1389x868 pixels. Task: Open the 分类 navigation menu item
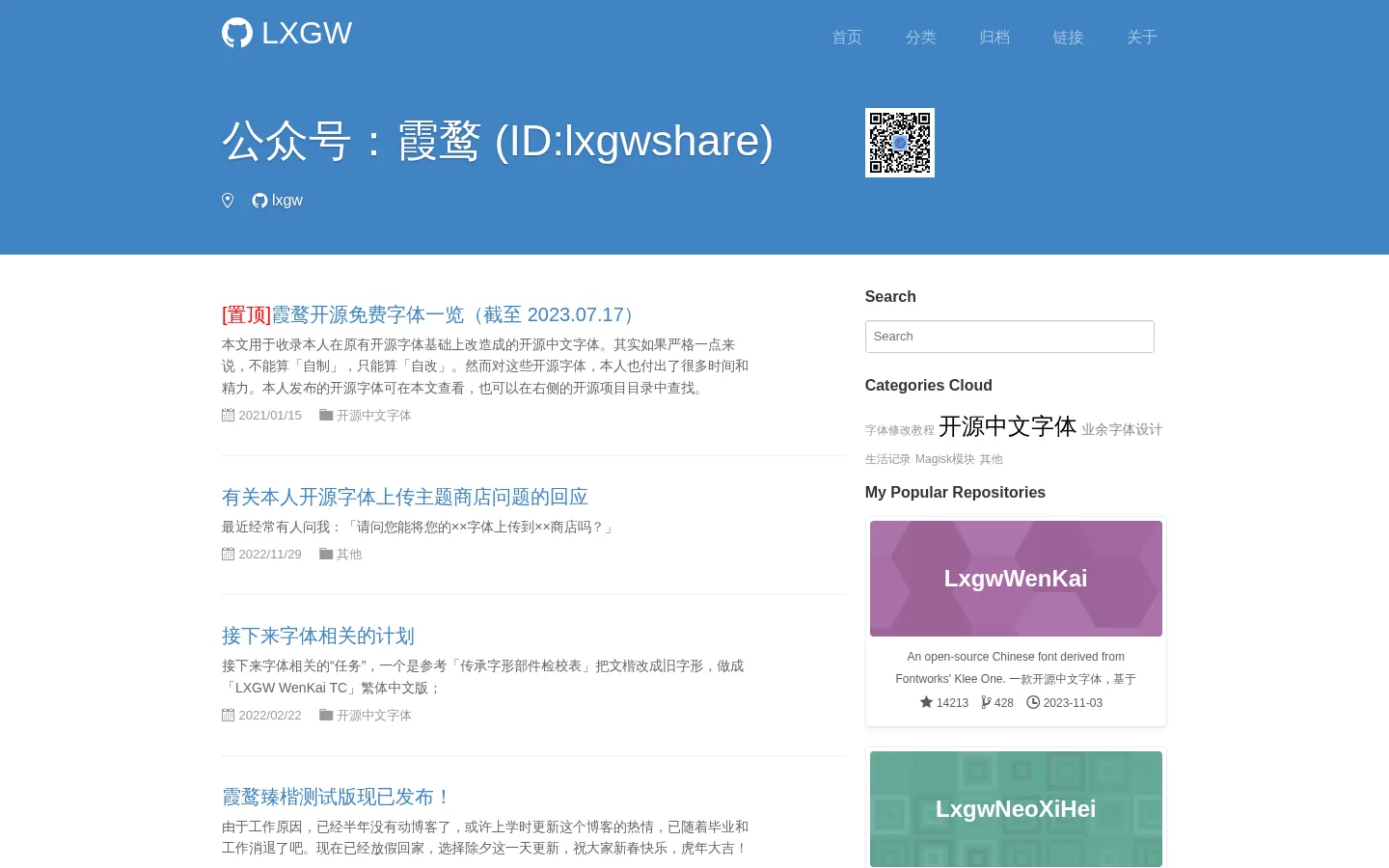(x=920, y=37)
